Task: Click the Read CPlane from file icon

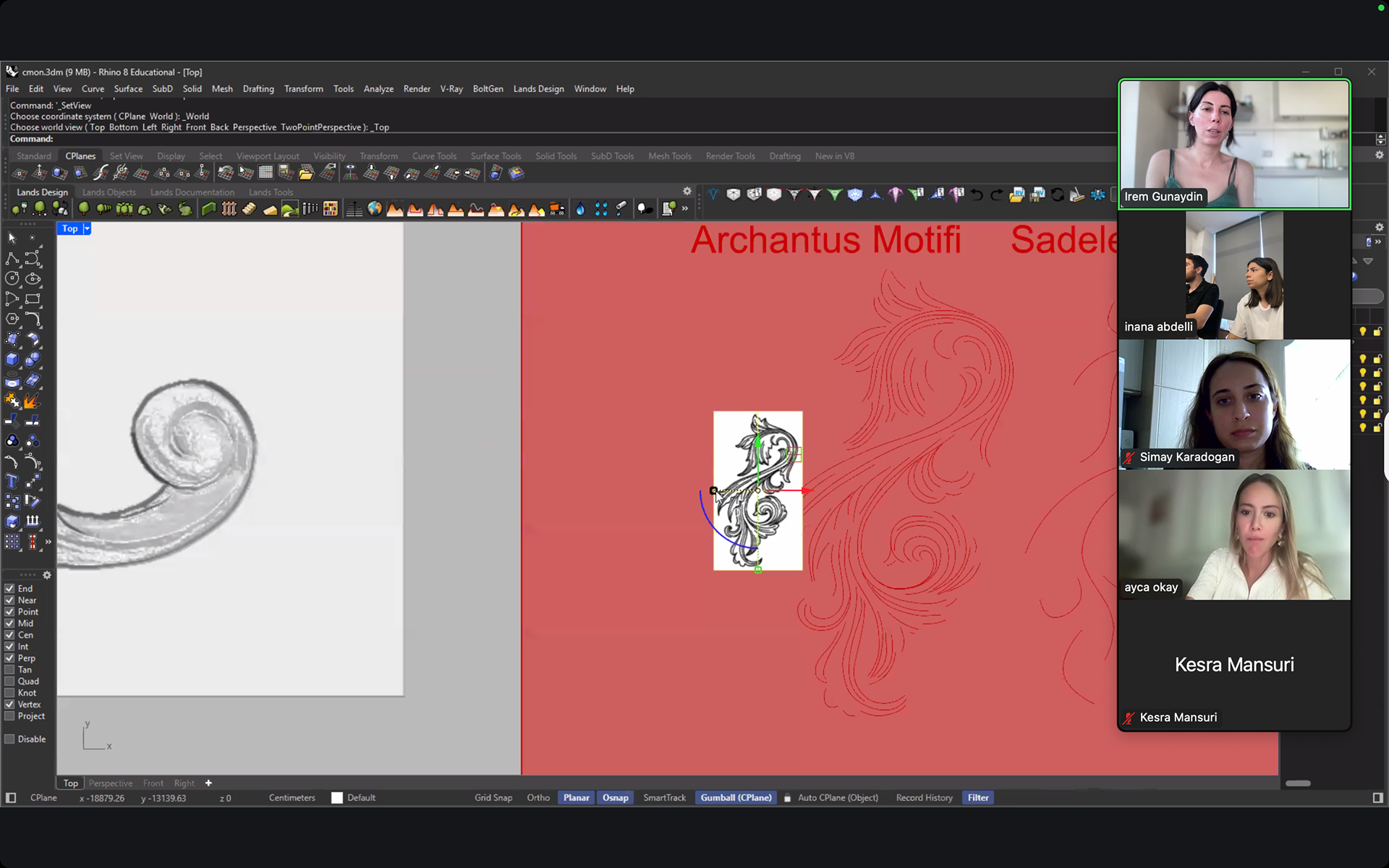Action: pos(307,173)
